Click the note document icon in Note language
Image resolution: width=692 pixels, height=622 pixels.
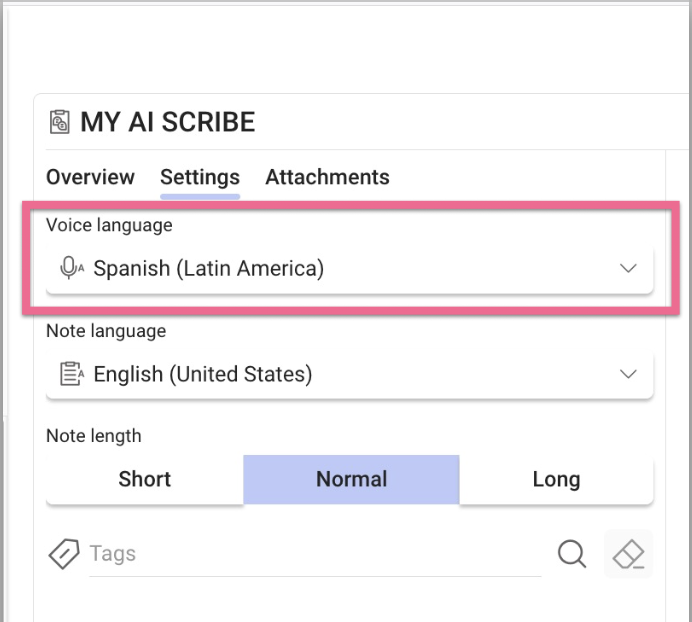point(71,374)
